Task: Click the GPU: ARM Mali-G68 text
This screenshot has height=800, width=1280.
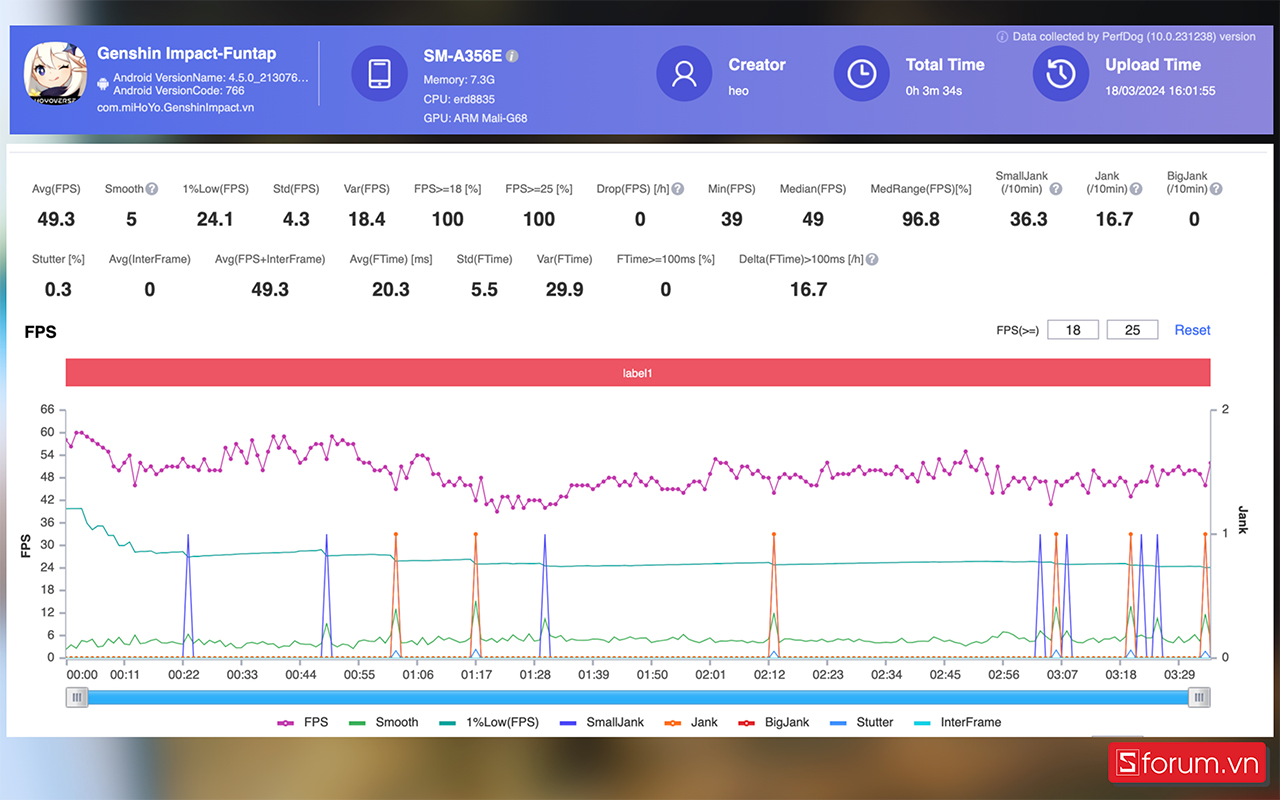Action: pyautogui.click(x=476, y=118)
